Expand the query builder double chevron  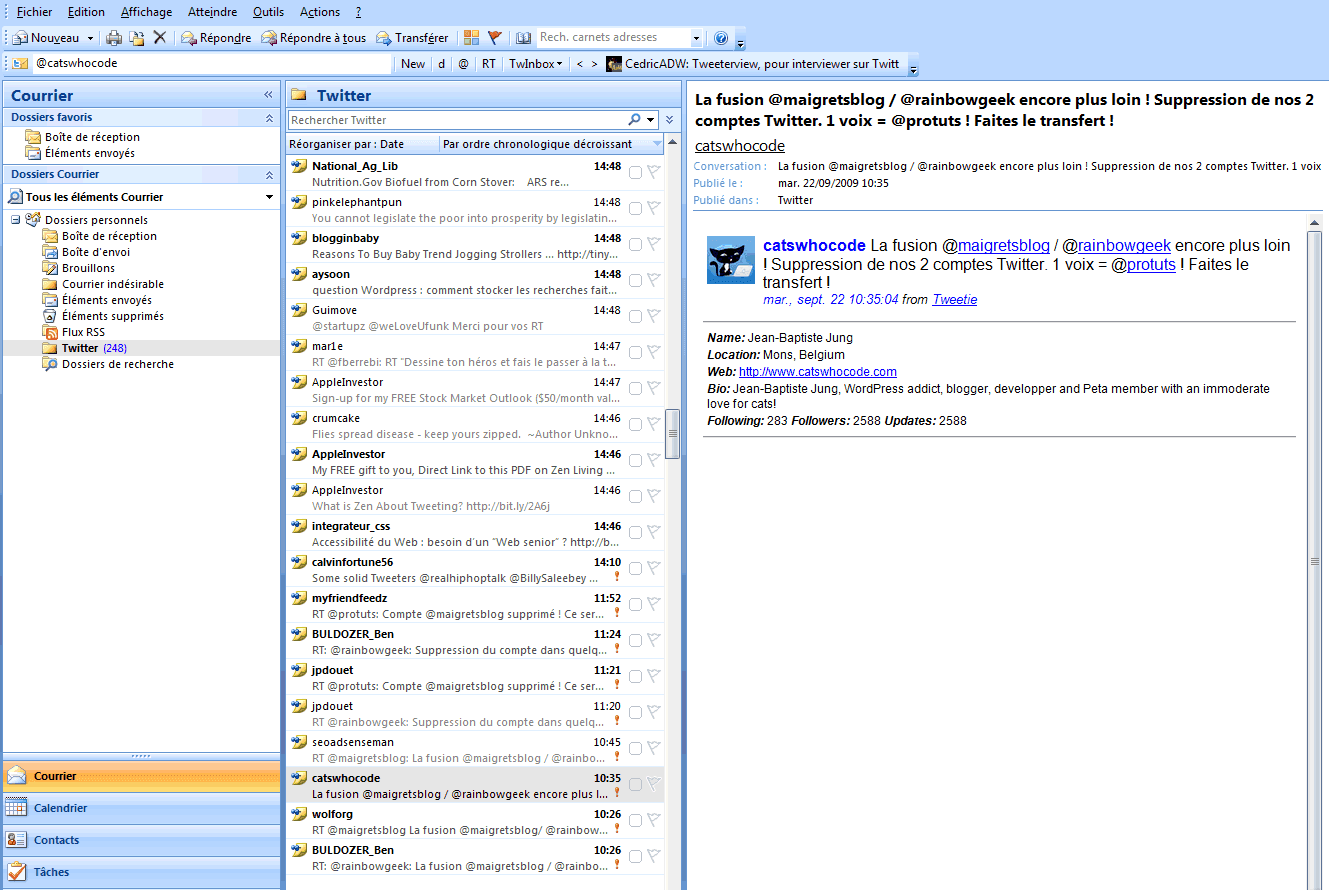[670, 120]
